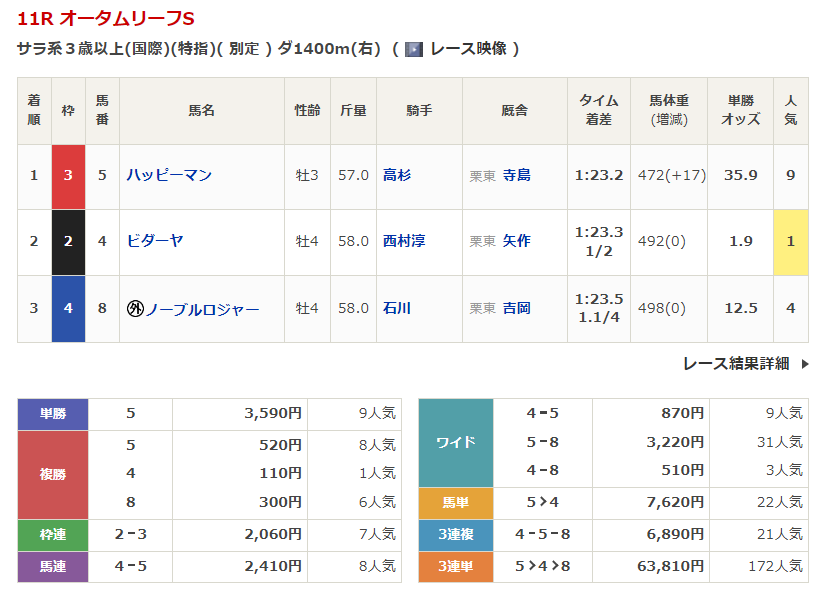This screenshot has width=822, height=592.
Task: Click the black frame number 2 swatch
Action: point(68,242)
